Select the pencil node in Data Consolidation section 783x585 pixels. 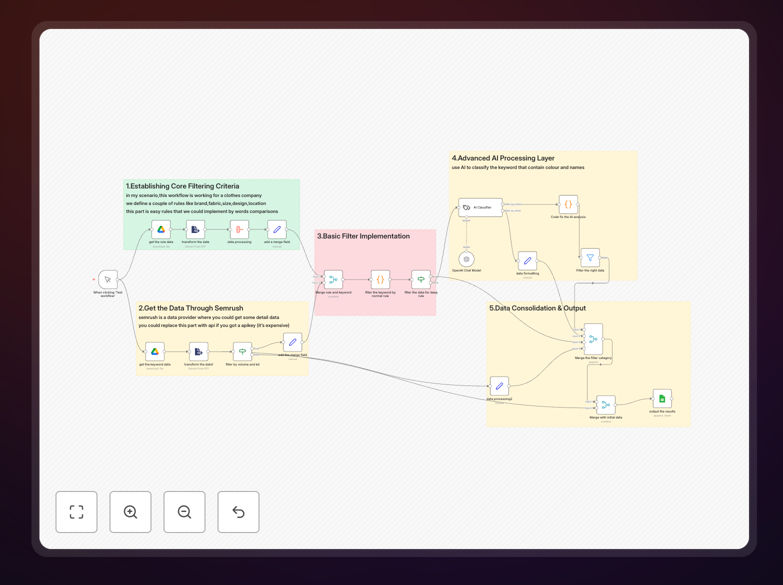[x=499, y=386]
